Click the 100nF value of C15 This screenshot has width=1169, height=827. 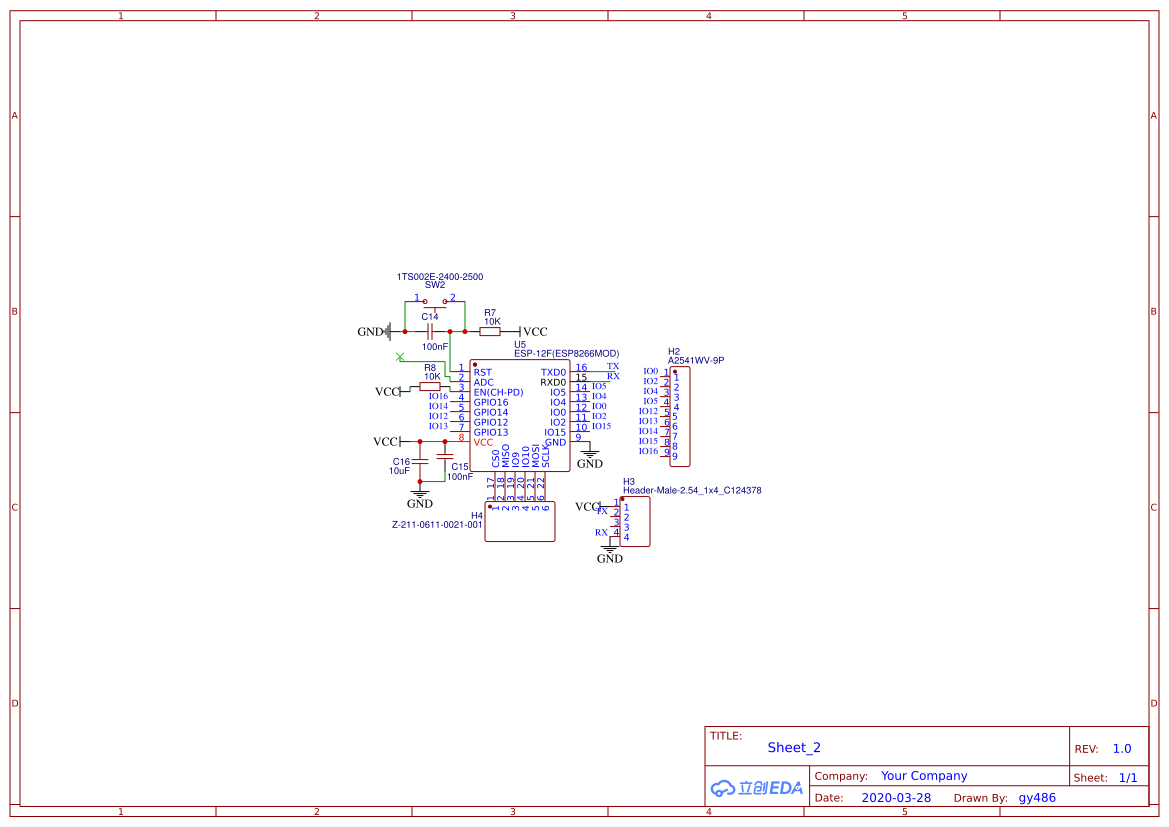point(460,477)
